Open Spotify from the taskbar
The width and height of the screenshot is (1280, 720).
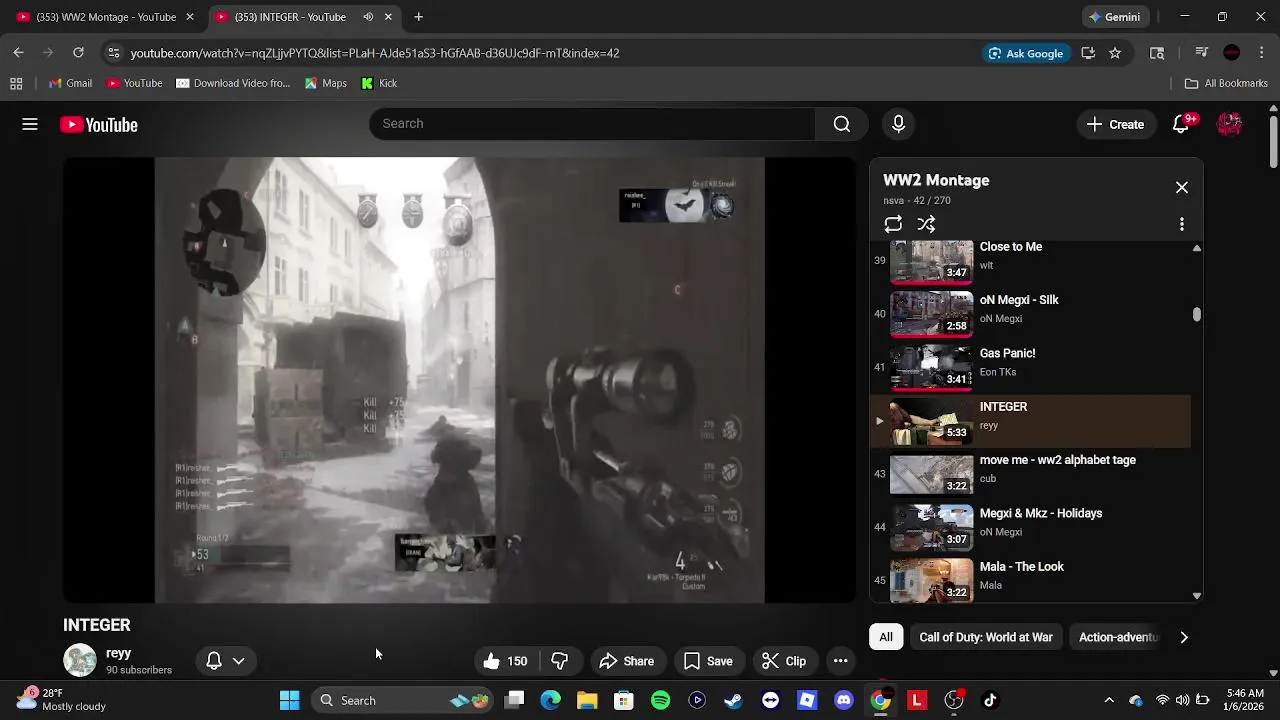pos(660,700)
